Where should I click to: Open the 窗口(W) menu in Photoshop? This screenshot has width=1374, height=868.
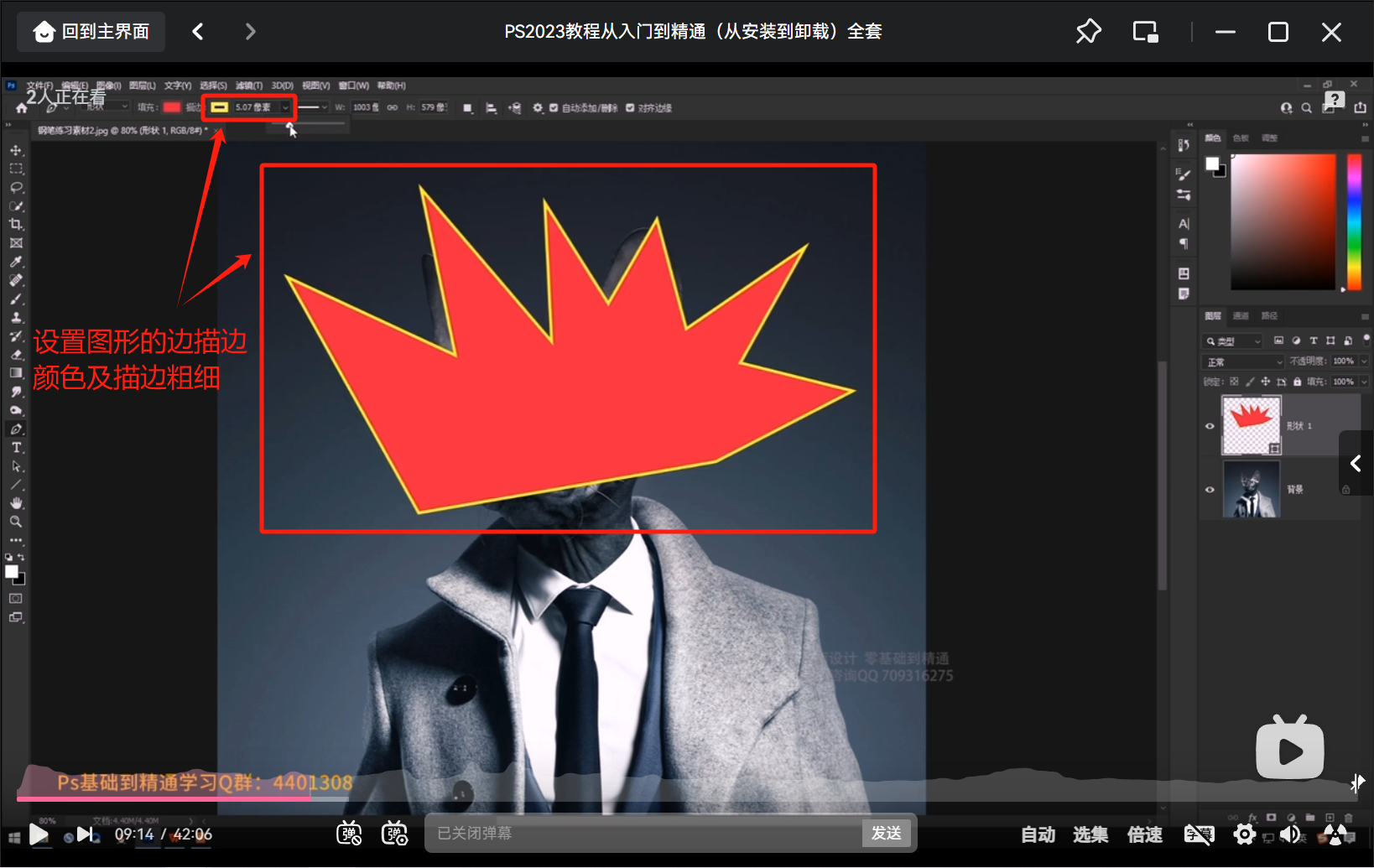tap(353, 86)
